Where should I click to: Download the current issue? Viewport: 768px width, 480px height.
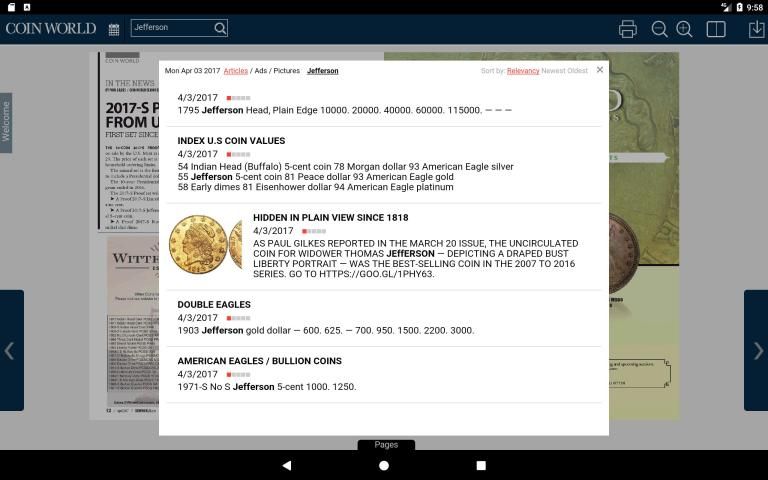[x=756, y=29]
